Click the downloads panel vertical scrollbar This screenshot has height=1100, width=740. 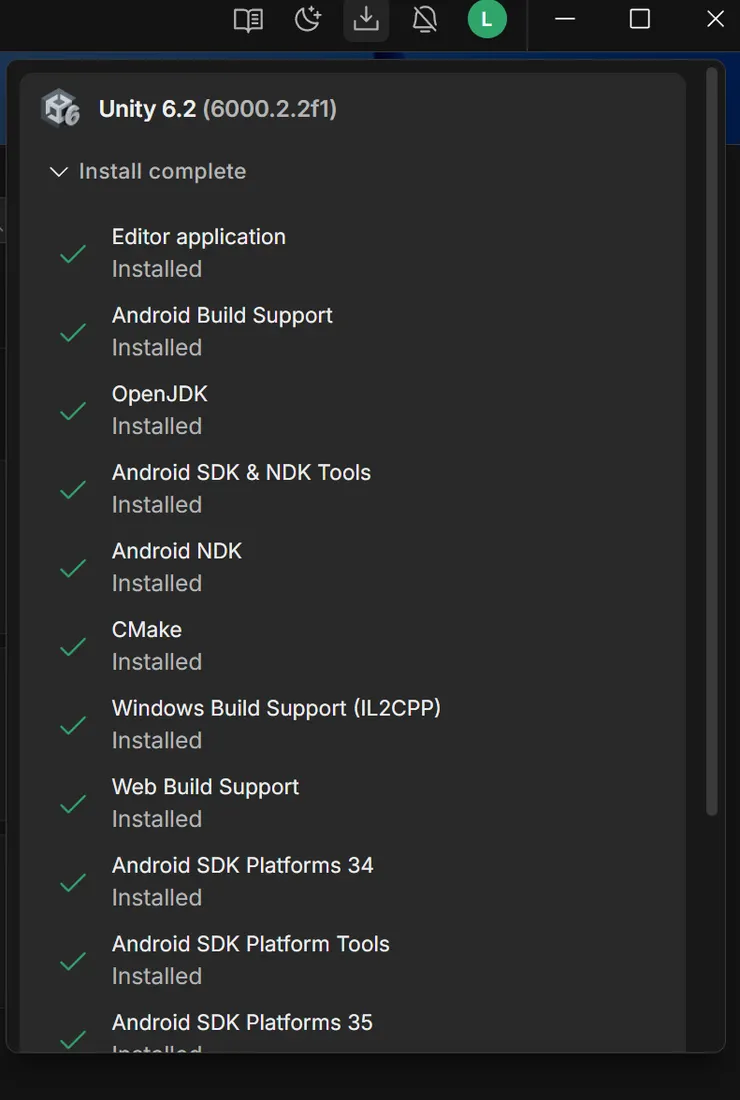pos(712,440)
